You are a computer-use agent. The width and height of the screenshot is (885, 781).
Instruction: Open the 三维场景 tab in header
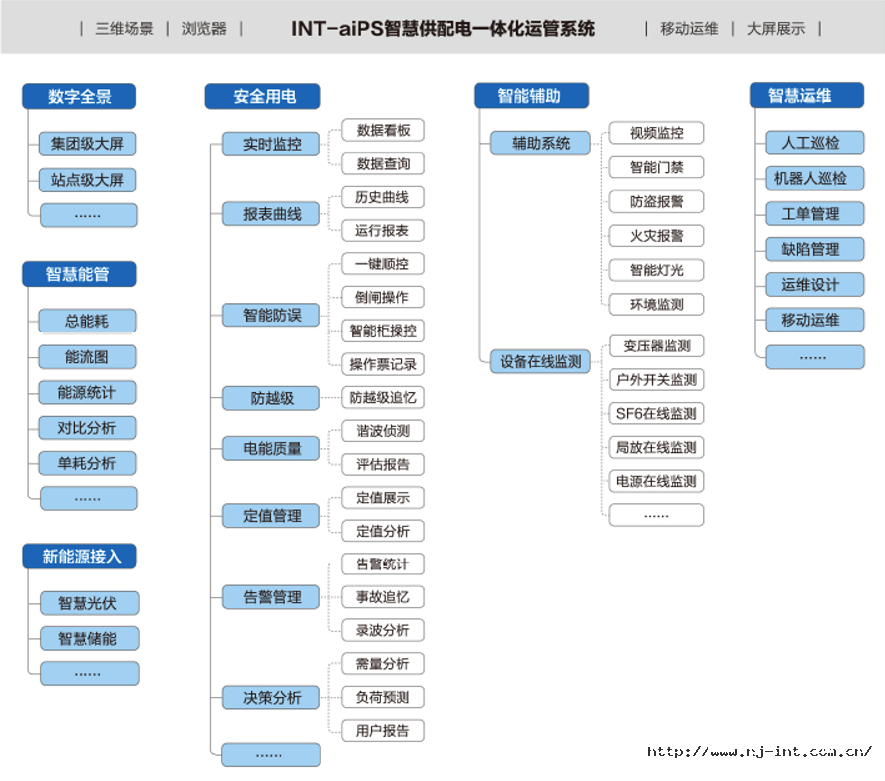click(x=124, y=29)
